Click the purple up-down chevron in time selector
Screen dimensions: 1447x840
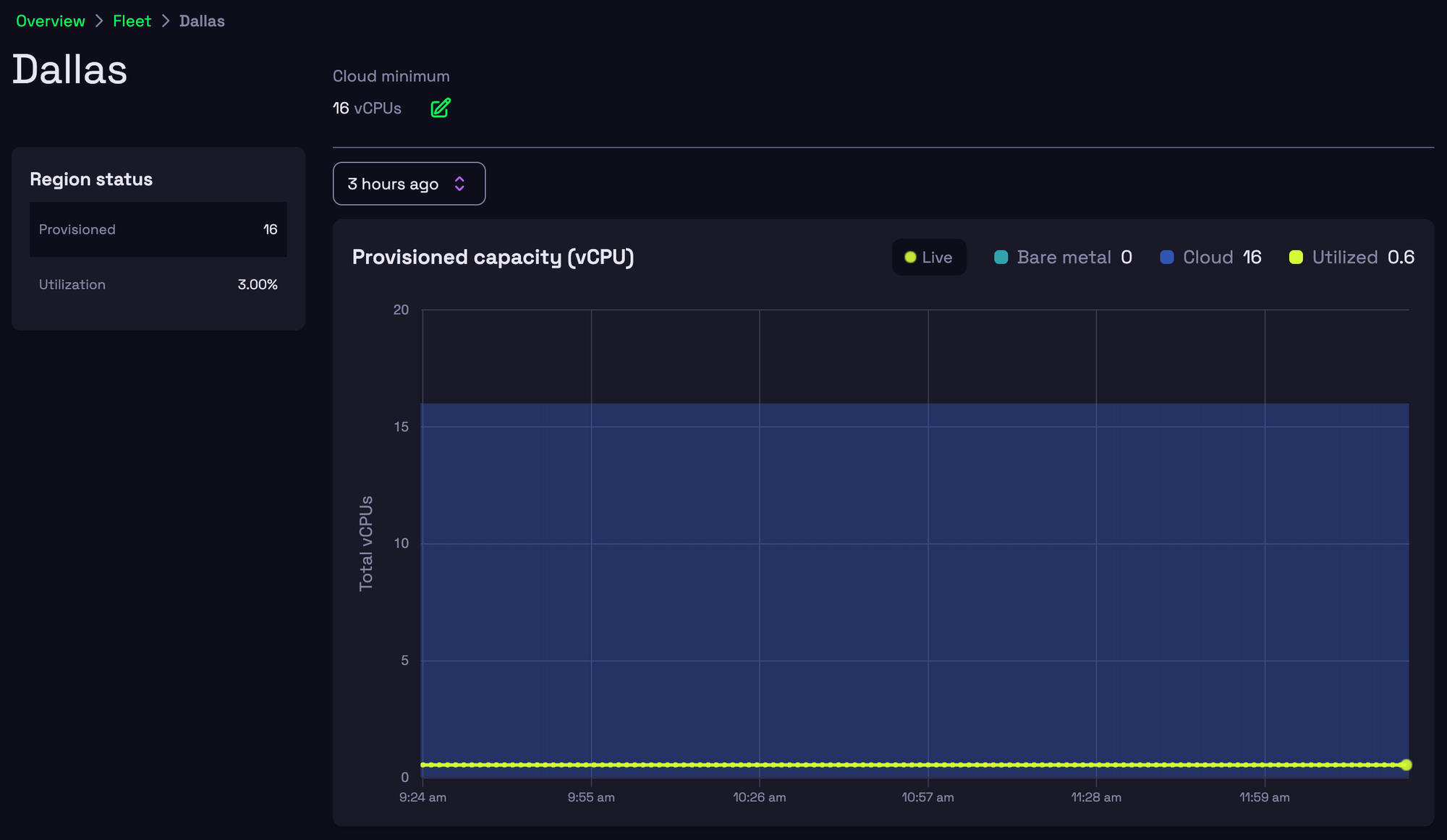[459, 184]
